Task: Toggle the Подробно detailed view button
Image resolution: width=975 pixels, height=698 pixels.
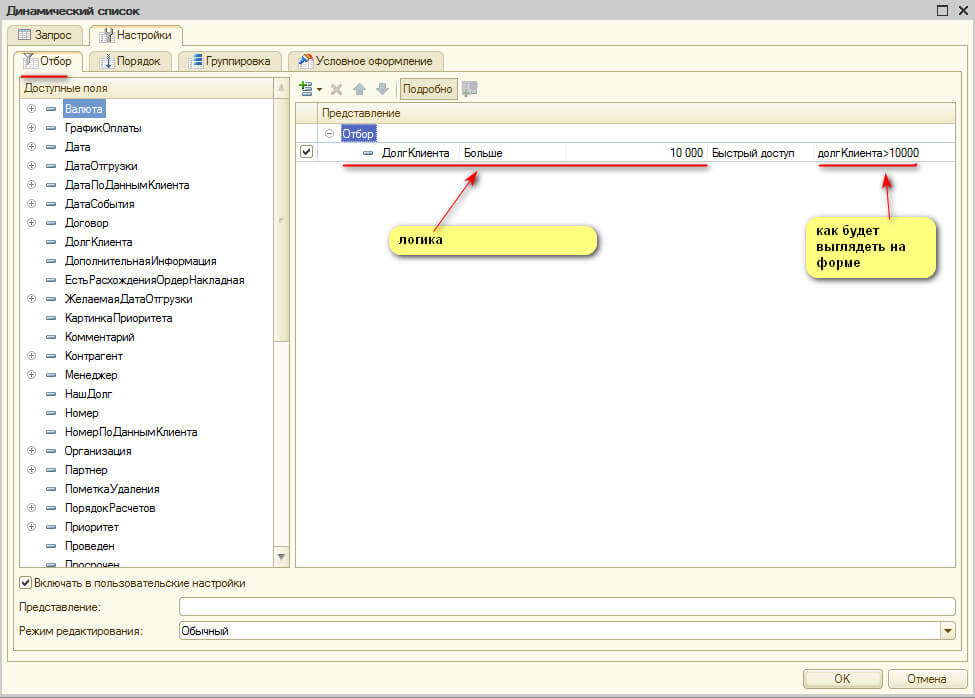Action: [428, 89]
